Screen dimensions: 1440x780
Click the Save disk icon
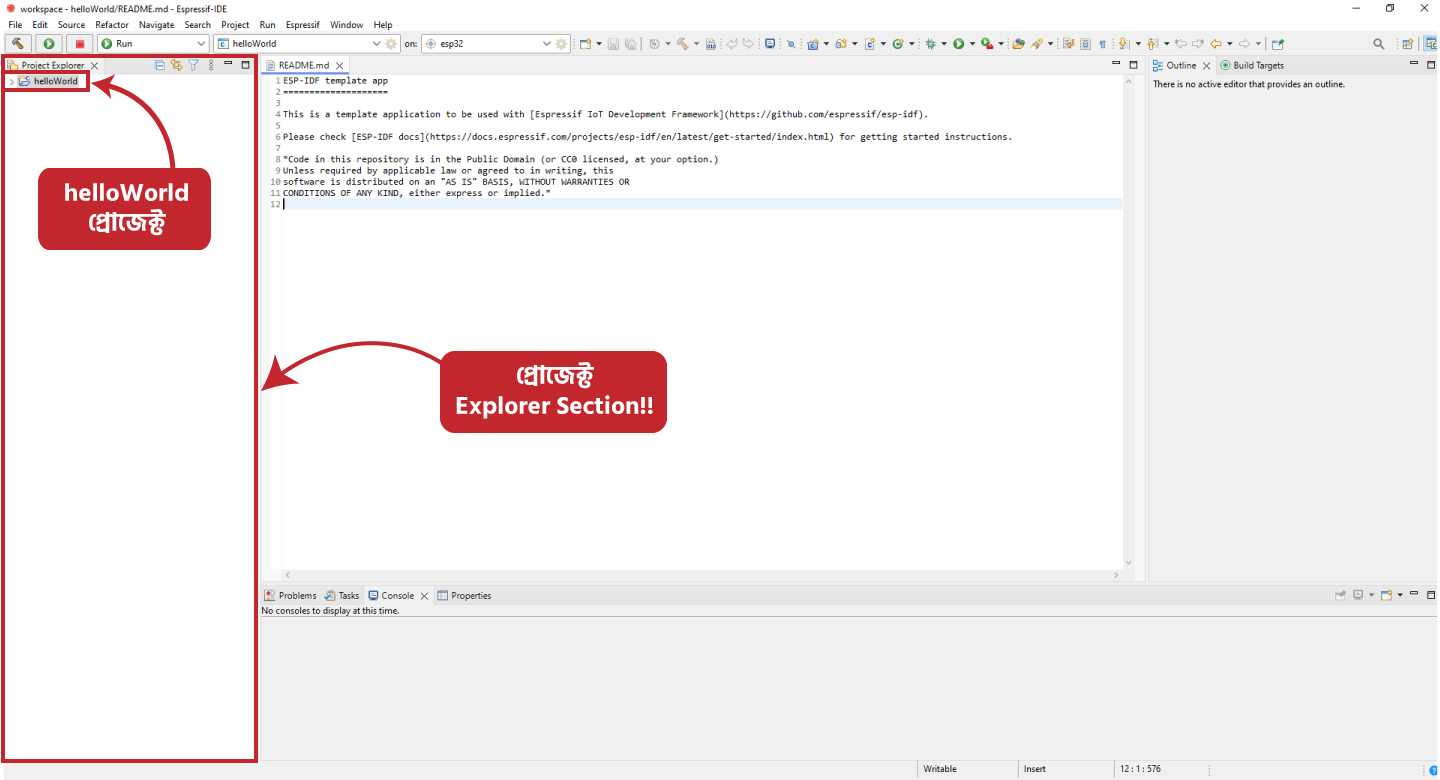613,44
